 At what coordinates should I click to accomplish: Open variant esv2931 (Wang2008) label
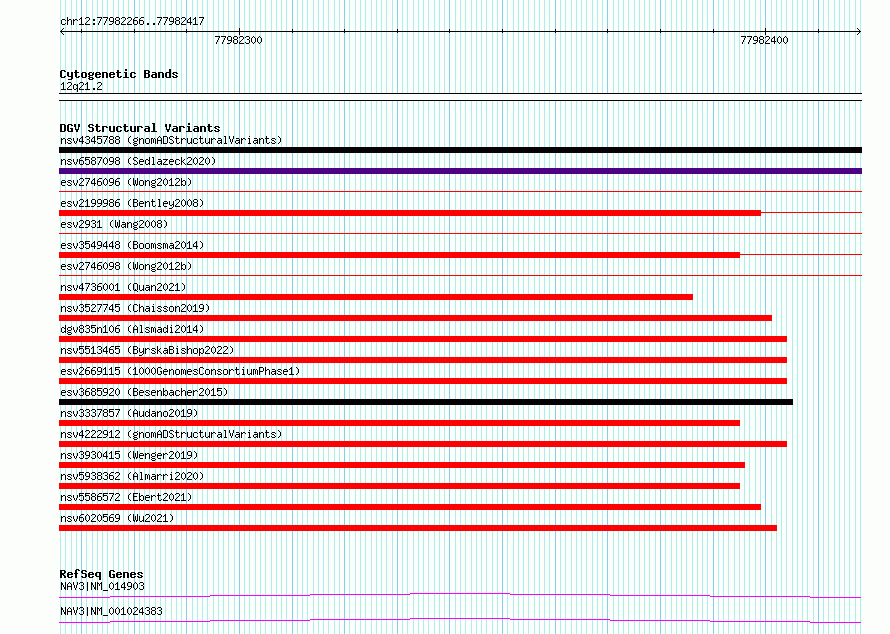114,224
